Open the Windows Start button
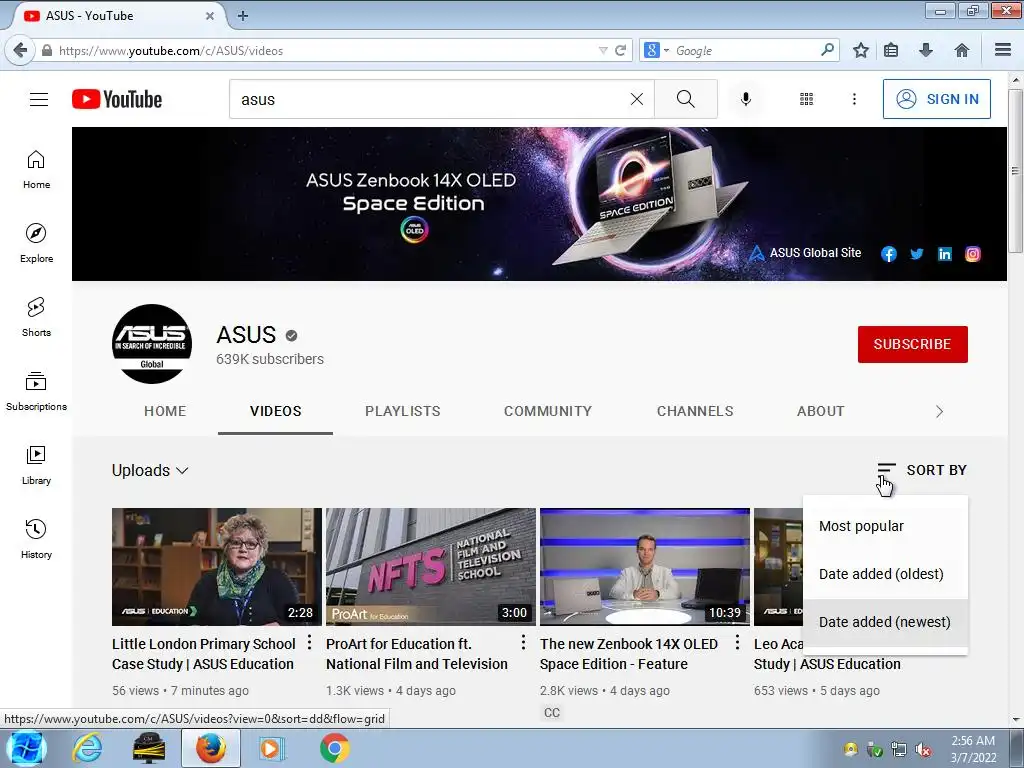The width and height of the screenshot is (1024, 768). pos(26,748)
